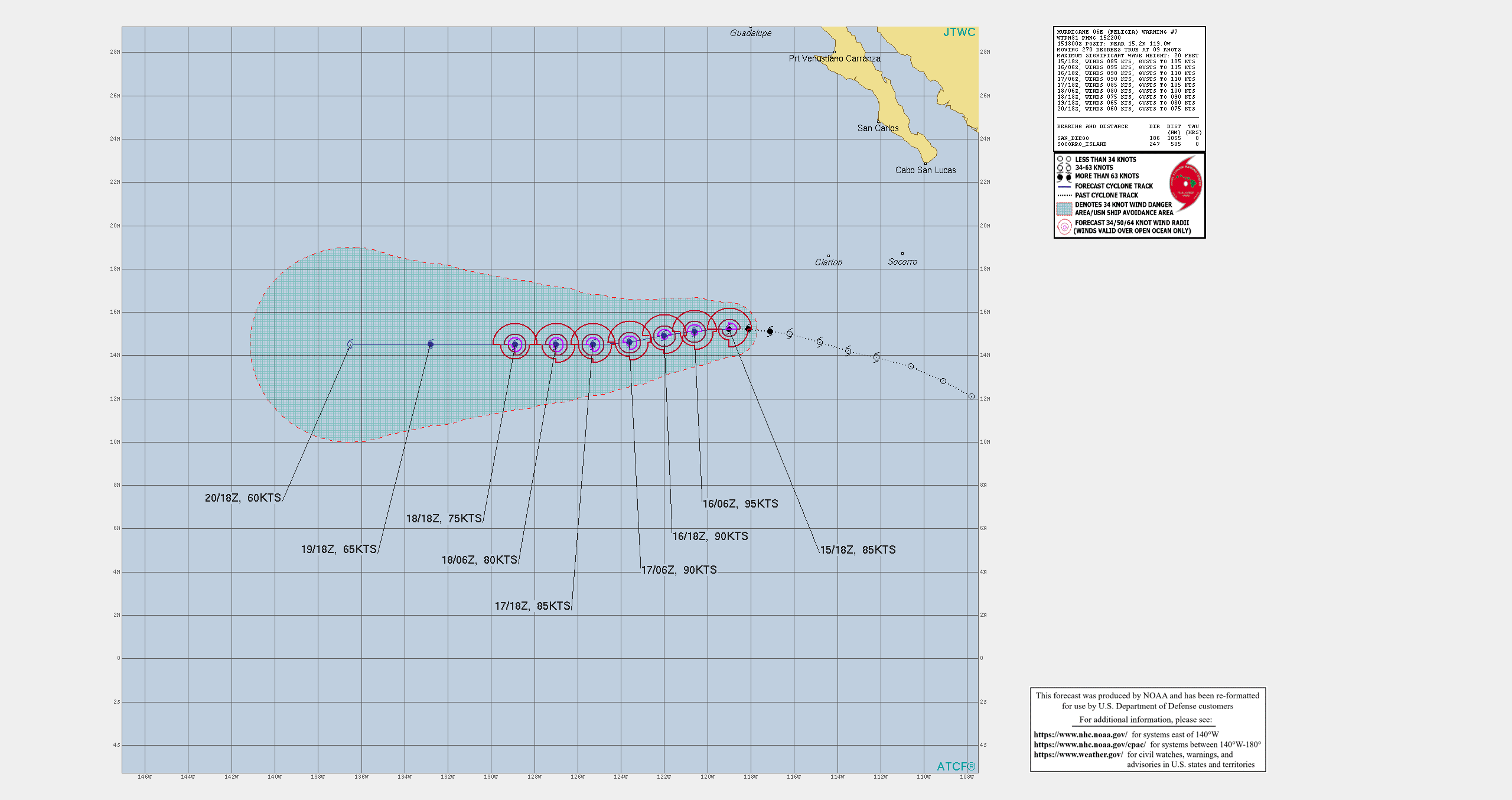This screenshot has height=800, width=1512.
Task: Click the Less Than 34 Knots legend symbols
Action: [1064, 160]
